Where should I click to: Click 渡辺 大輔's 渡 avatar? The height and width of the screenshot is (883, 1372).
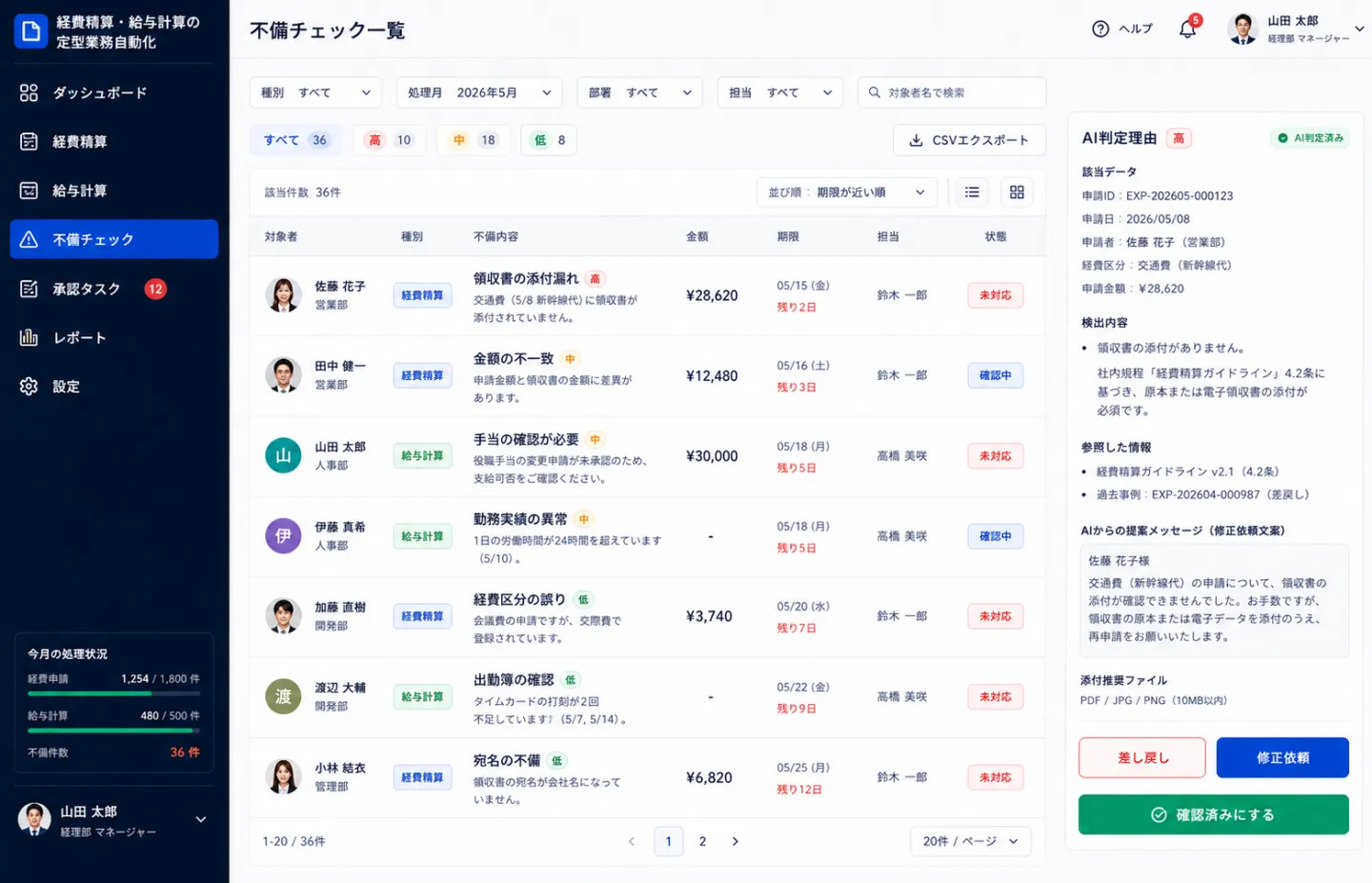click(283, 696)
